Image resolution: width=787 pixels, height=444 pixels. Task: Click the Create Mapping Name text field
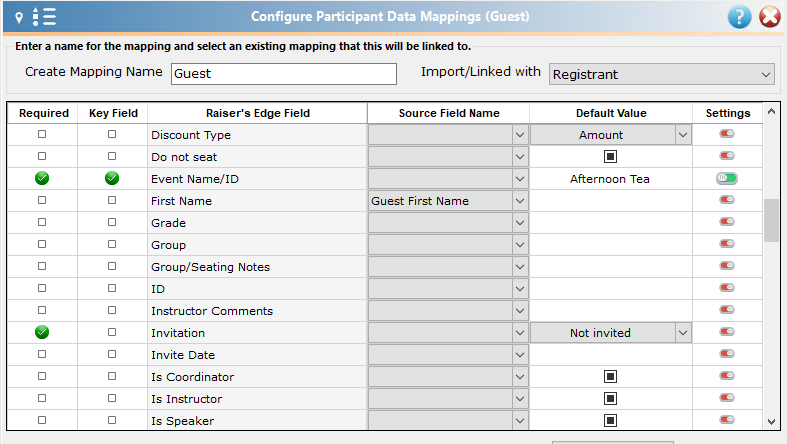point(284,74)
